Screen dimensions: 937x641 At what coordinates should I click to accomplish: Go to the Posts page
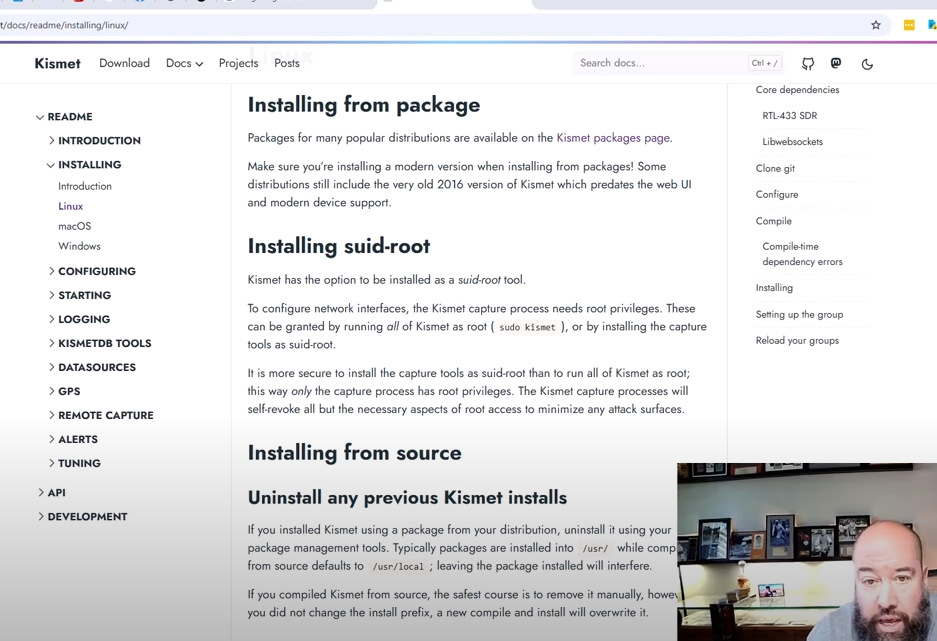pyautogui.click(x=287, y=63)
